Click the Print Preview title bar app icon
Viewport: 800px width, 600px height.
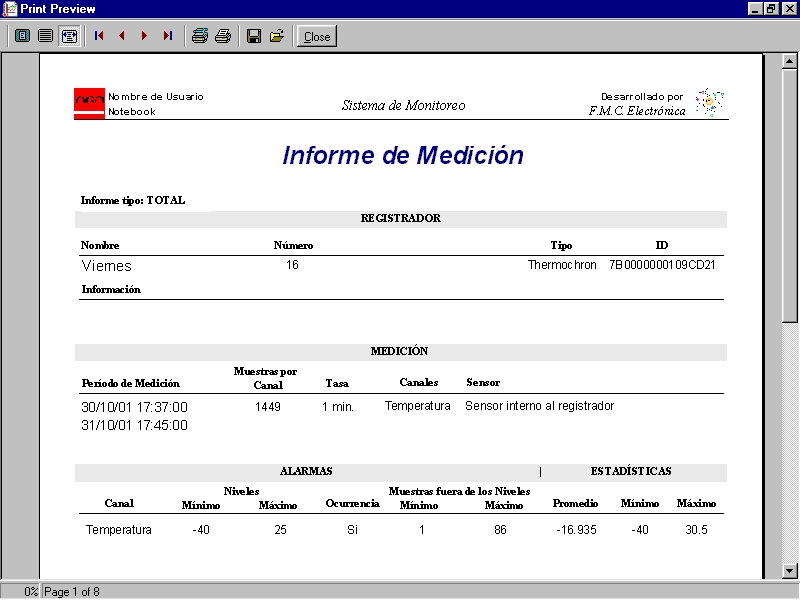(10, 9)
